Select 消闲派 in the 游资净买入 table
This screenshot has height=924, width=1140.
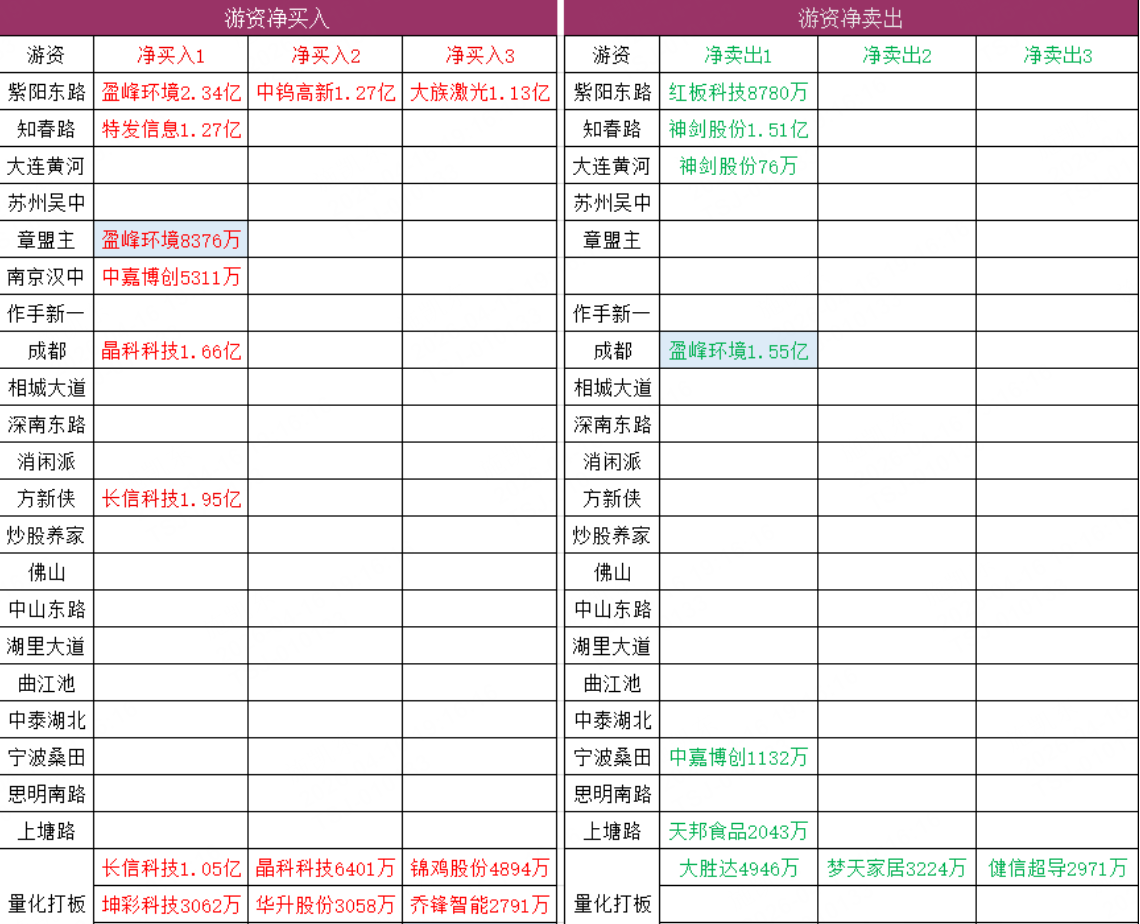(47, 462)
